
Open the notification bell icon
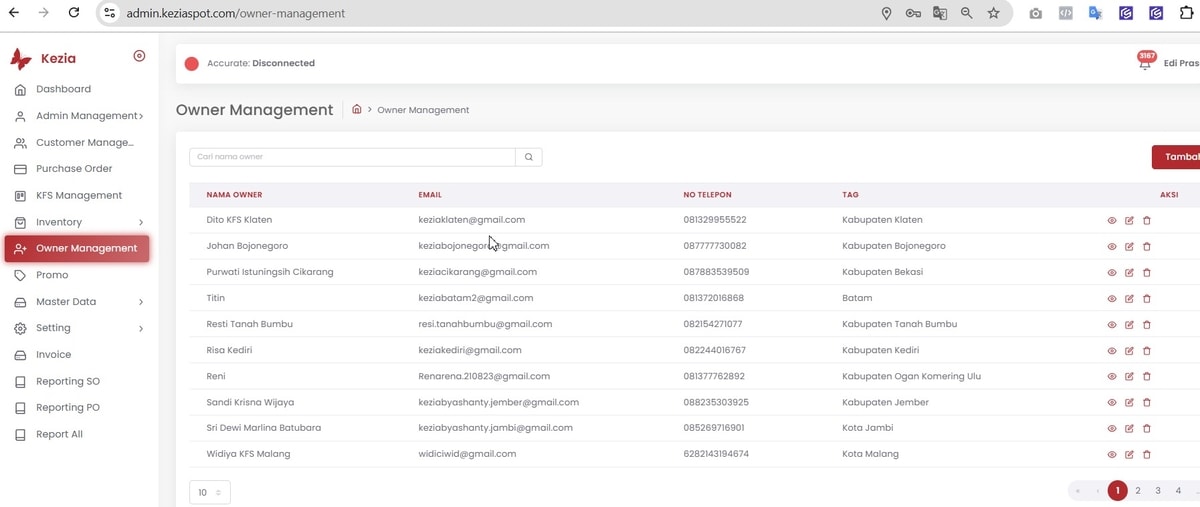coord(1145,63)
